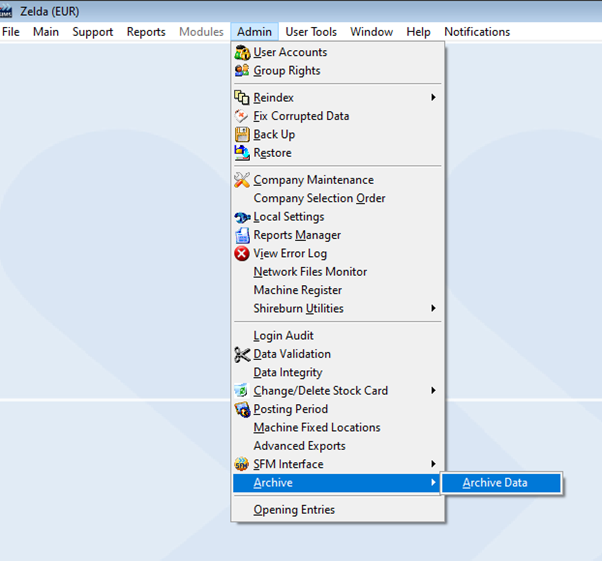
Task: Click the Company Maintenance tools icon
Action: tap(242, 180)
